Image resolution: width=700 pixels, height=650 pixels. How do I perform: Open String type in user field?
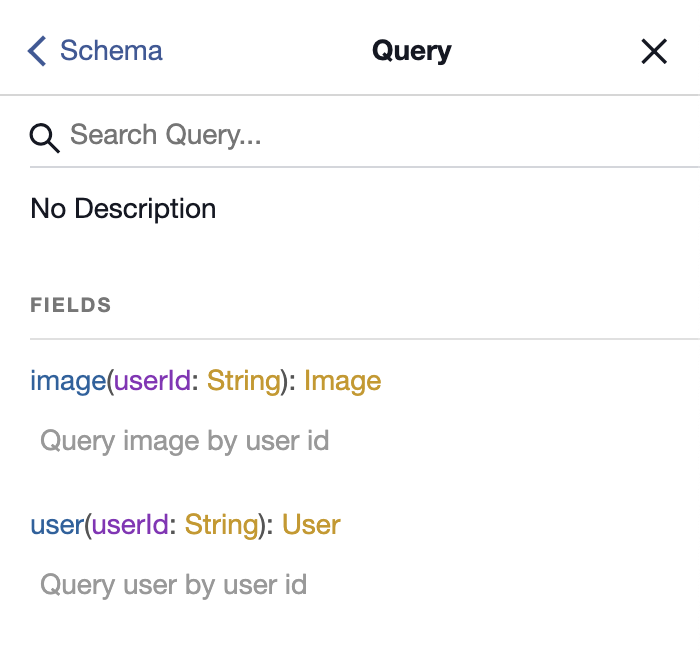[x=221, y=525]
